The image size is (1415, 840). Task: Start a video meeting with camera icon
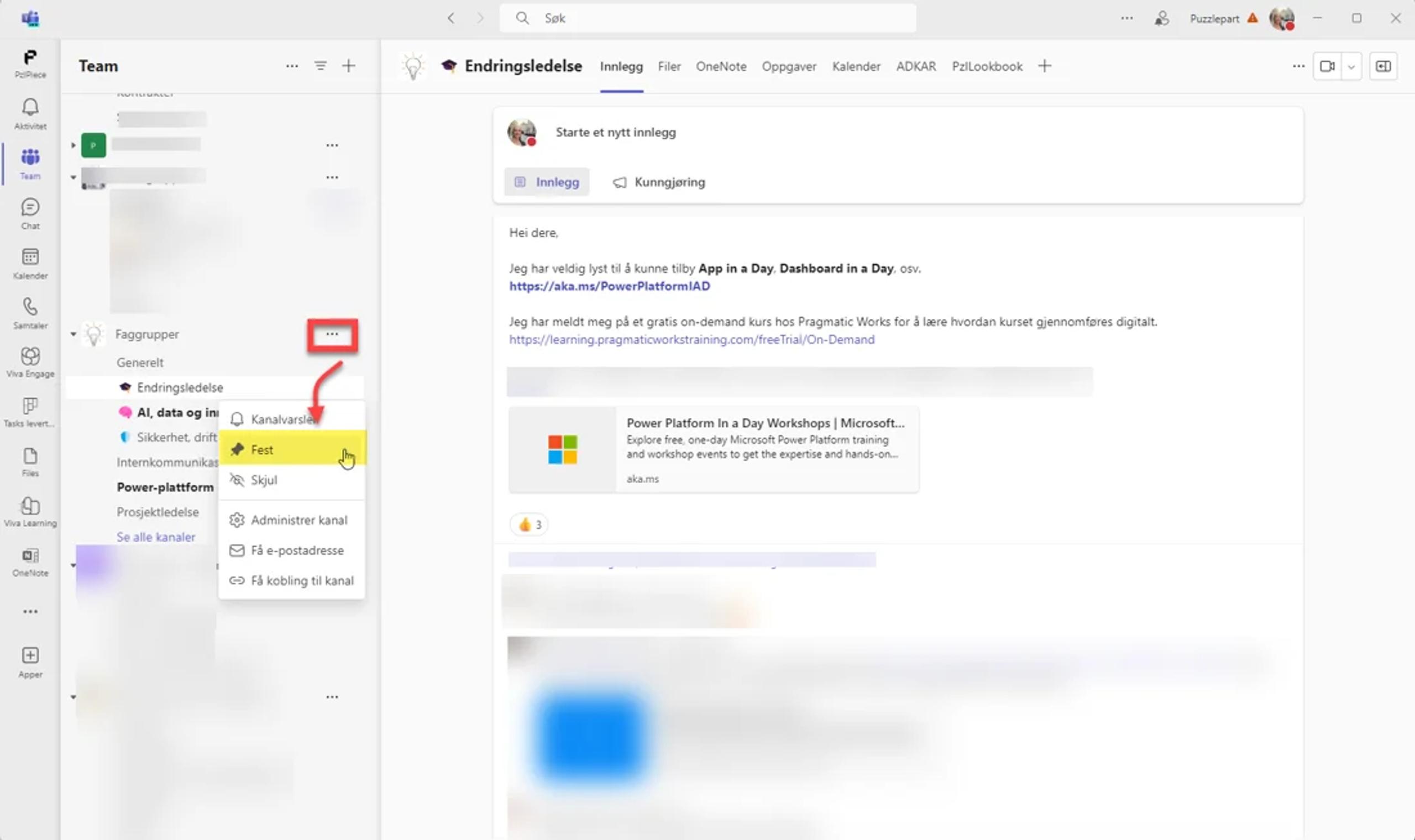pyautogui.click(x=1327, y=66)
